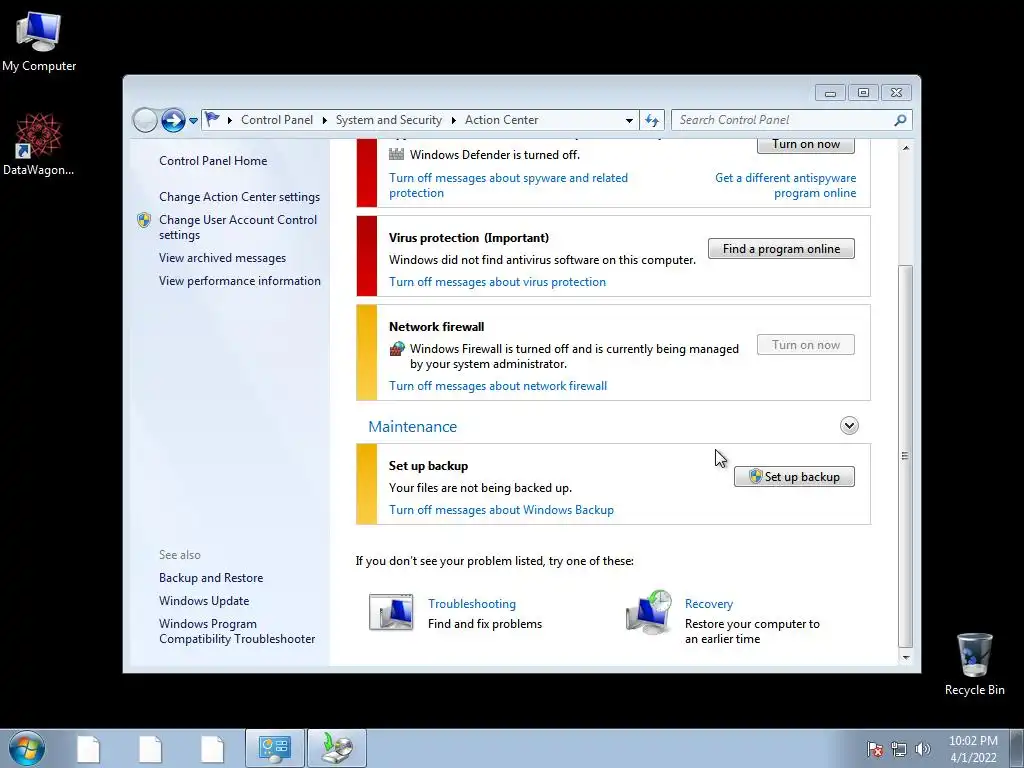The height and width of the screenshot is (768, 1024).
Task: Select Action Center breadcrumb
Action: point(502,120)
